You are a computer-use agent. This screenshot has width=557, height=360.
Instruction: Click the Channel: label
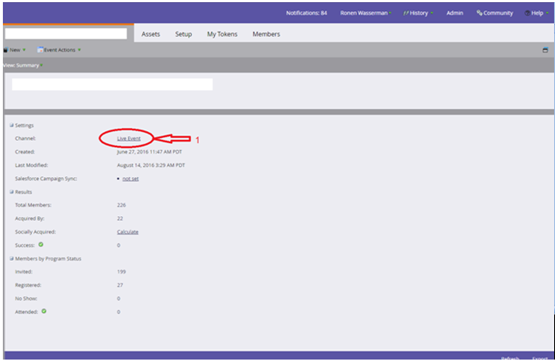(x=25, y=139)
